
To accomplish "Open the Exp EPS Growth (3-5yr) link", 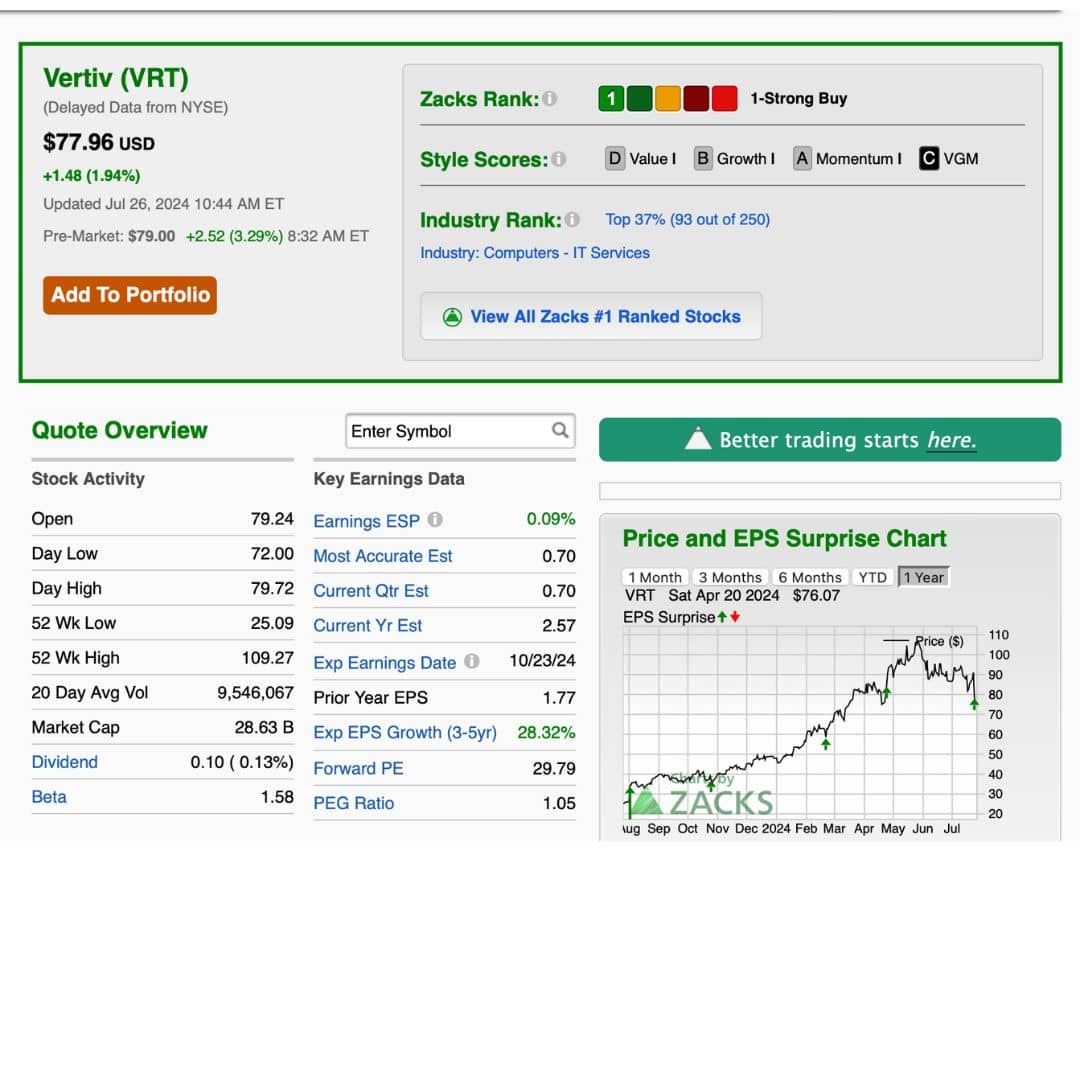I will click(x=405, y=732).
